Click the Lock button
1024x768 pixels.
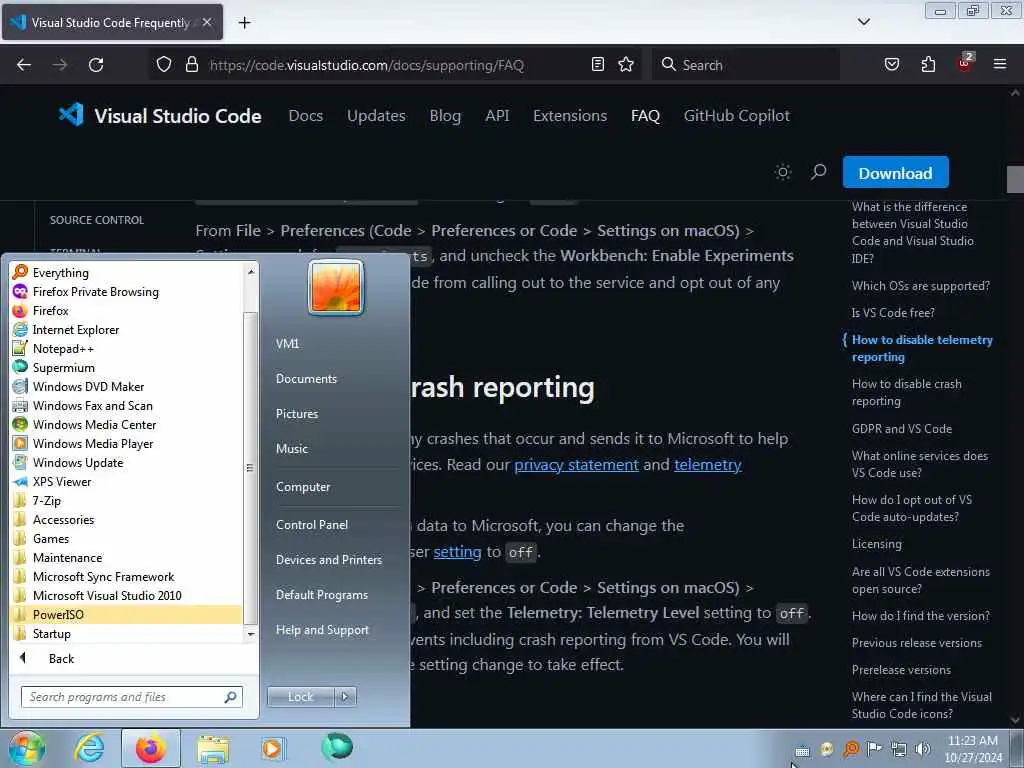301,697
